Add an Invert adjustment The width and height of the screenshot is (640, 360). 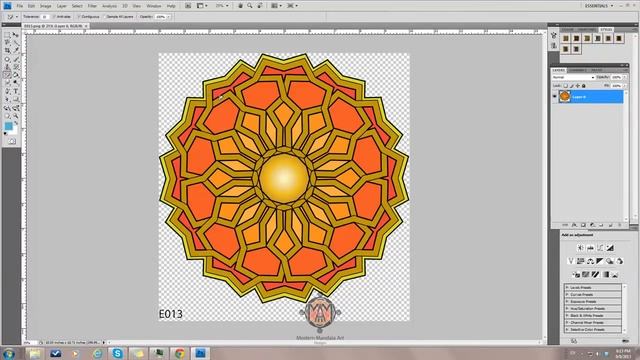(x=576, y=275)
